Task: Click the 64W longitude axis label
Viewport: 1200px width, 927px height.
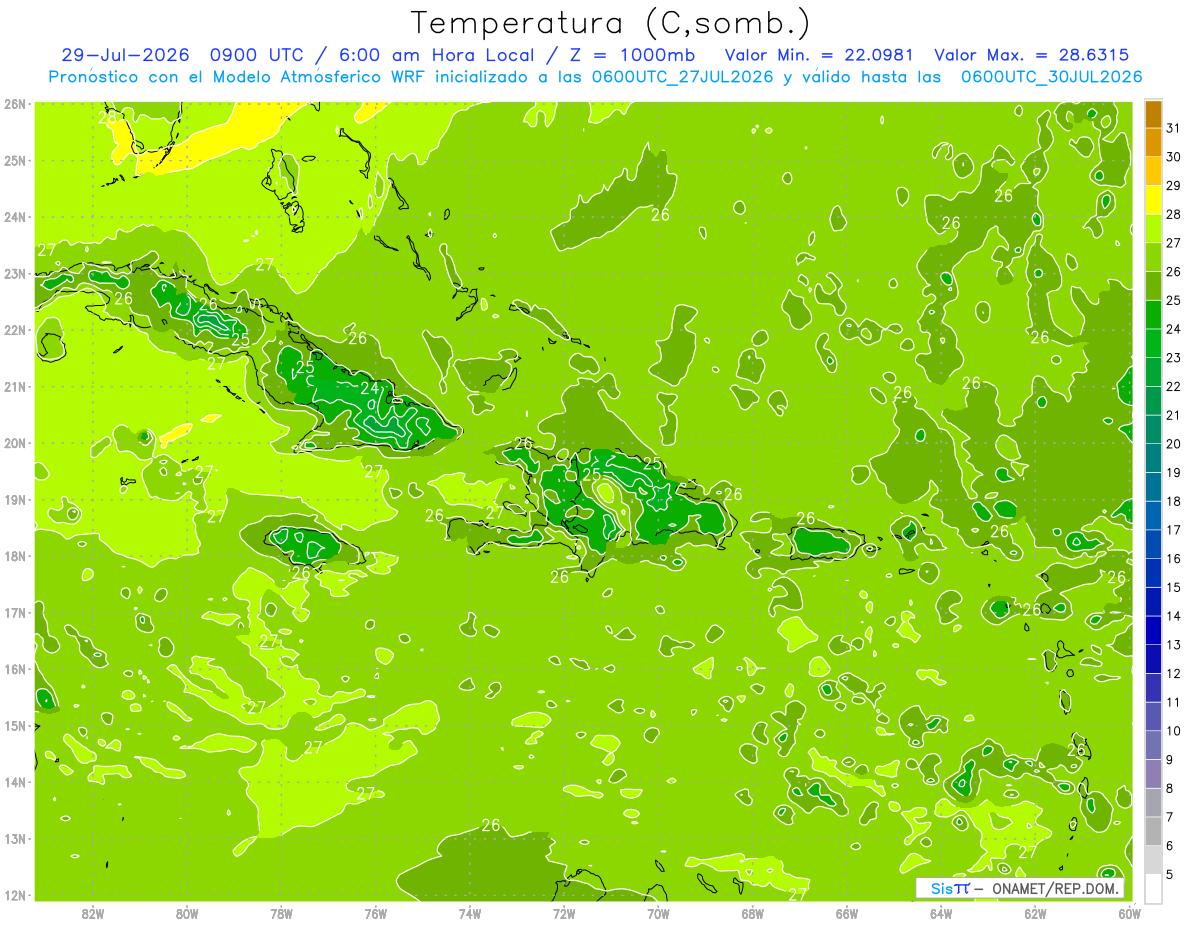Action: (941, 913)
